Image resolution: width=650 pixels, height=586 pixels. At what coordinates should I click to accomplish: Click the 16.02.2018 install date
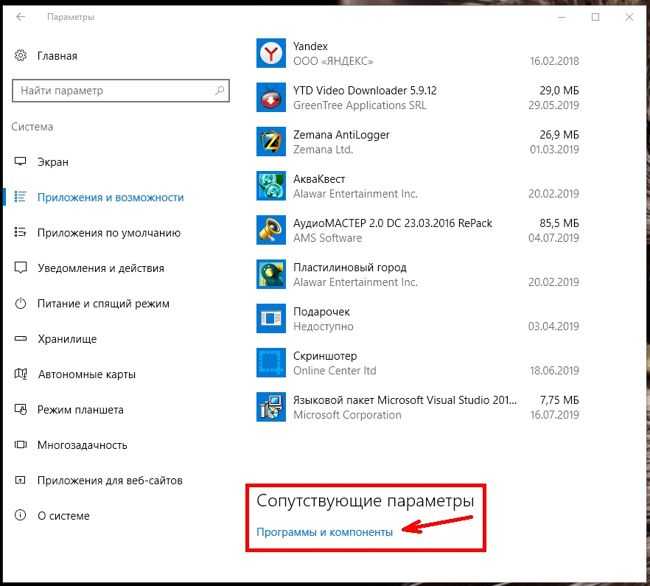point(554,61)
